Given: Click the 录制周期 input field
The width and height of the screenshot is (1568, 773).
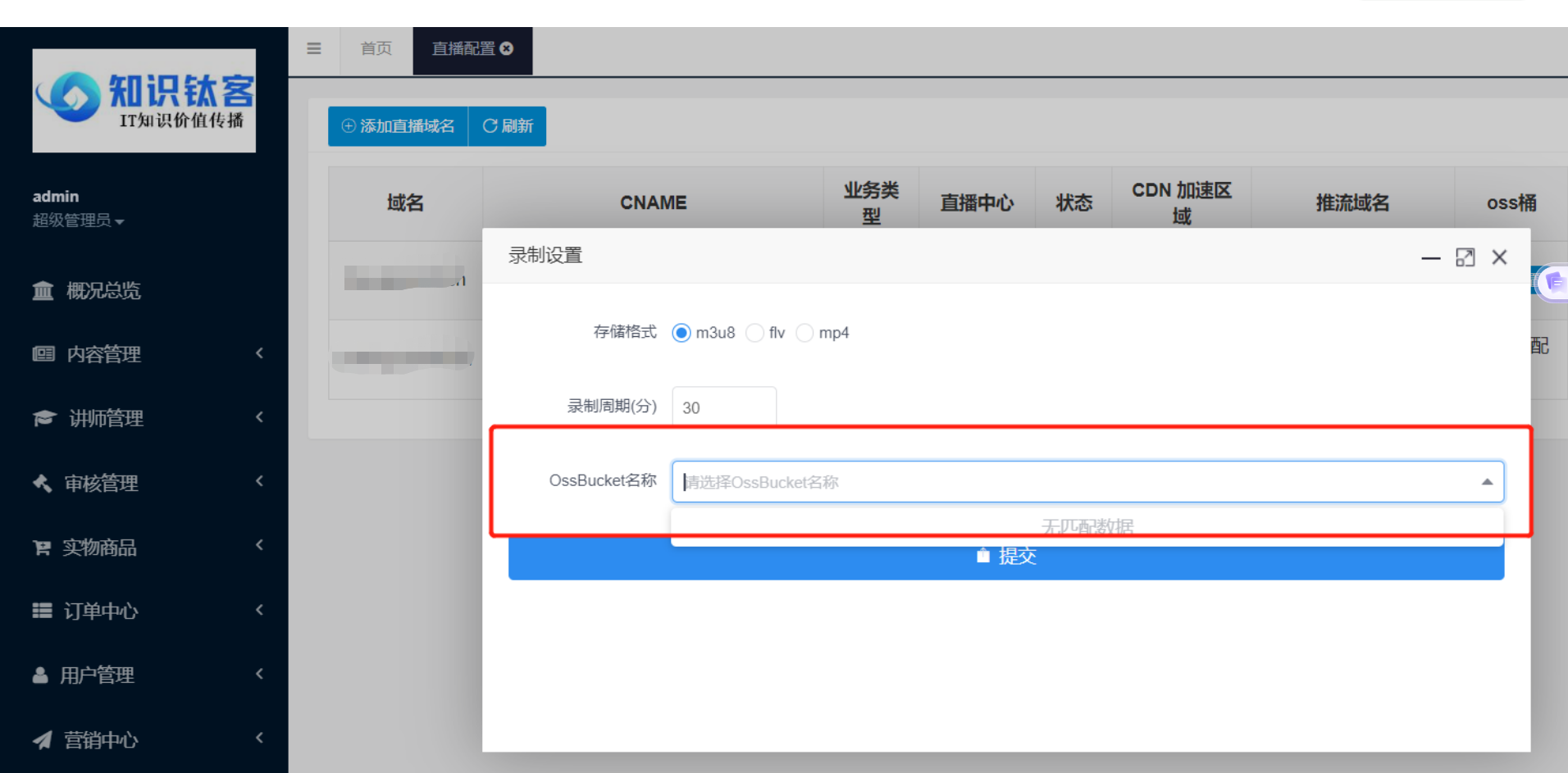Looking at the screenshot, I should point(724,407).
